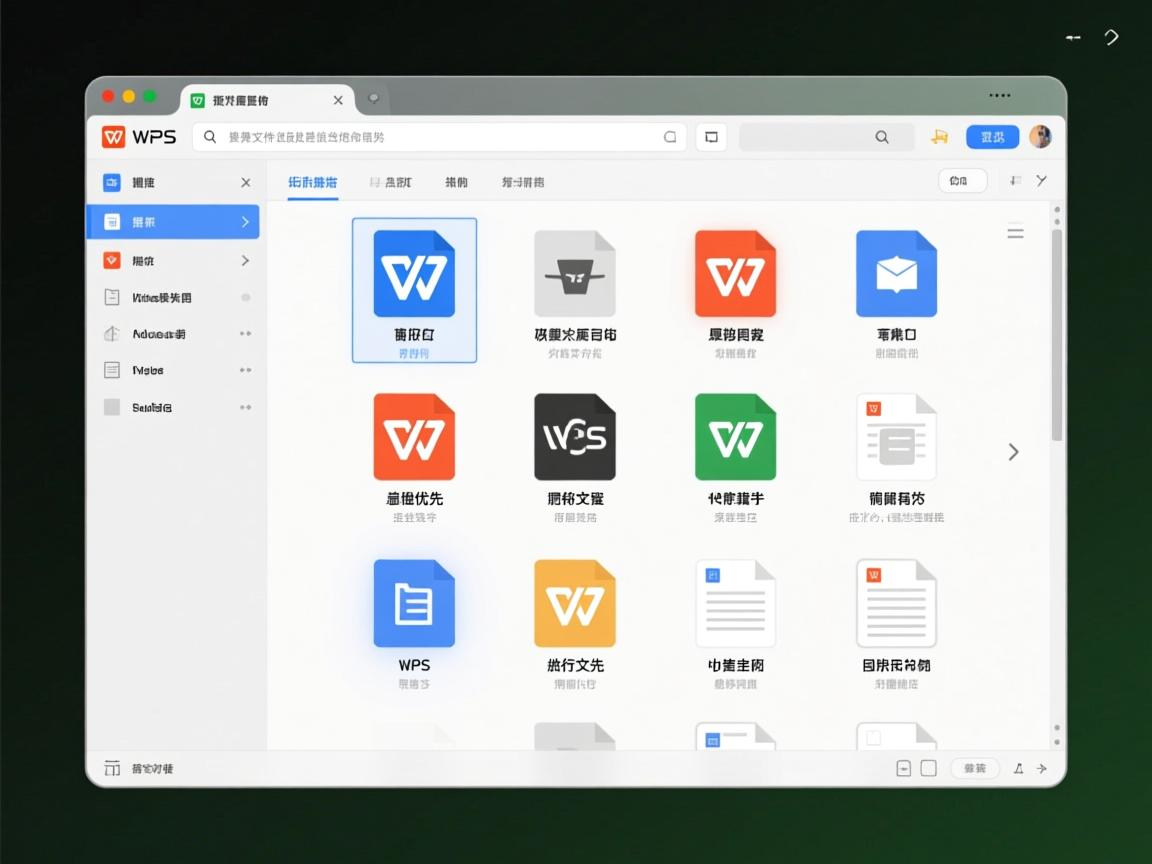Toggle the minus checkbox at the bottom right
The width and height of the screenshot is (1152, 864).
click(904, 768)
